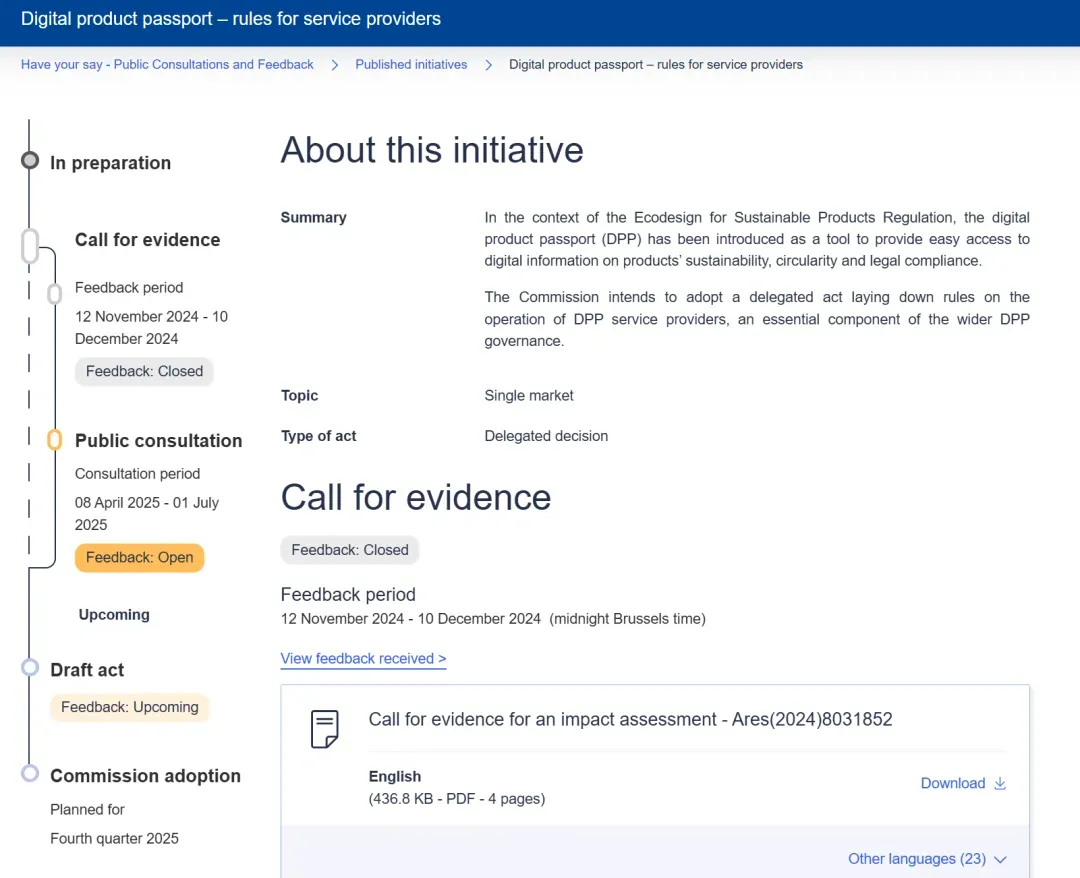Click Draft act step heading

[87, 670]
